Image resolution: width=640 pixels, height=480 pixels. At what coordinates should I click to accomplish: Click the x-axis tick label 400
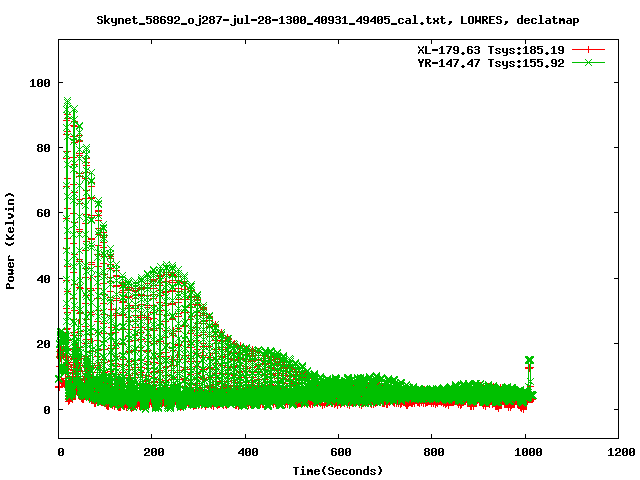[x=247, y=452]
